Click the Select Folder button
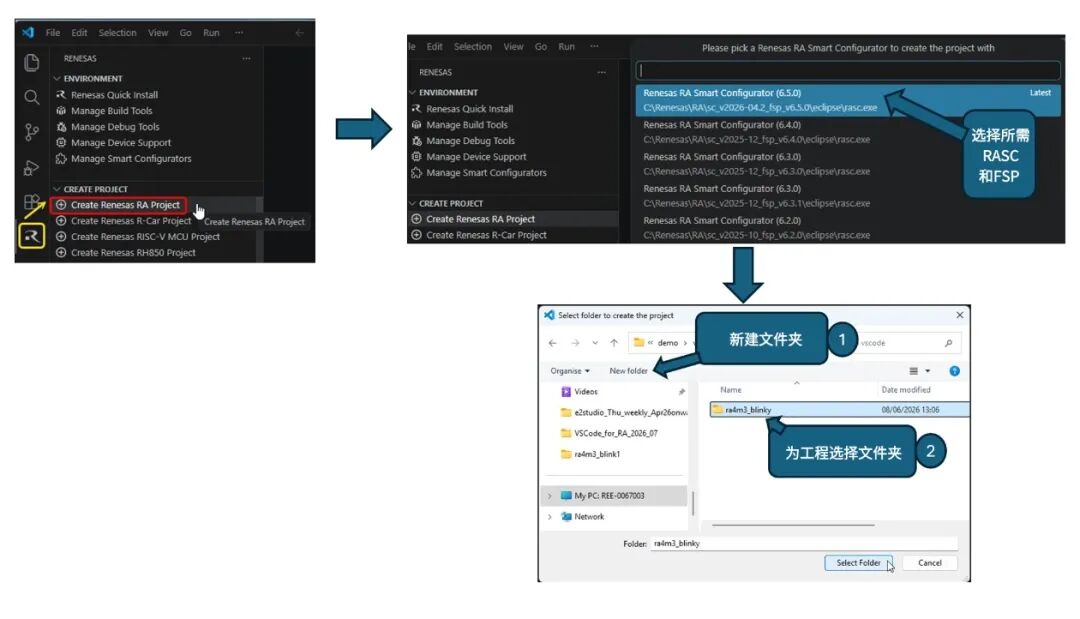Screen dimensions: 1080x619 (858, 563)
